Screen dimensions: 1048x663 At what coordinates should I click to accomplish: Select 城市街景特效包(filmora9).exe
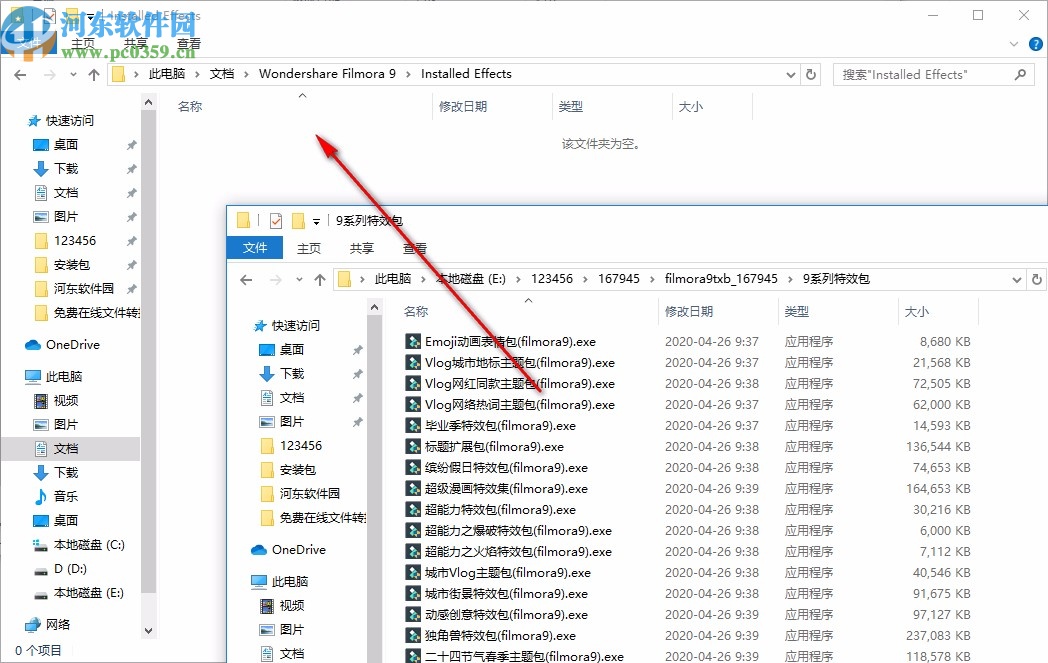click(496, 593)
